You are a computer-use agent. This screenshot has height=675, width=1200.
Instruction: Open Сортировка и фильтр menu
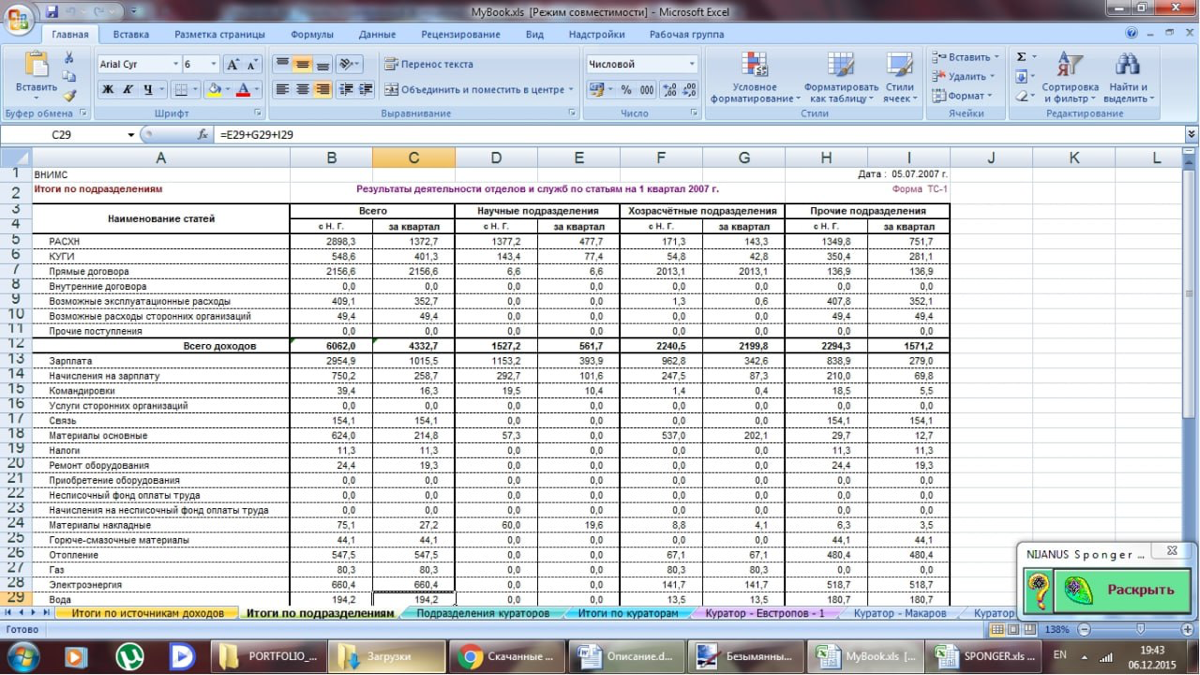(1070, 77)
